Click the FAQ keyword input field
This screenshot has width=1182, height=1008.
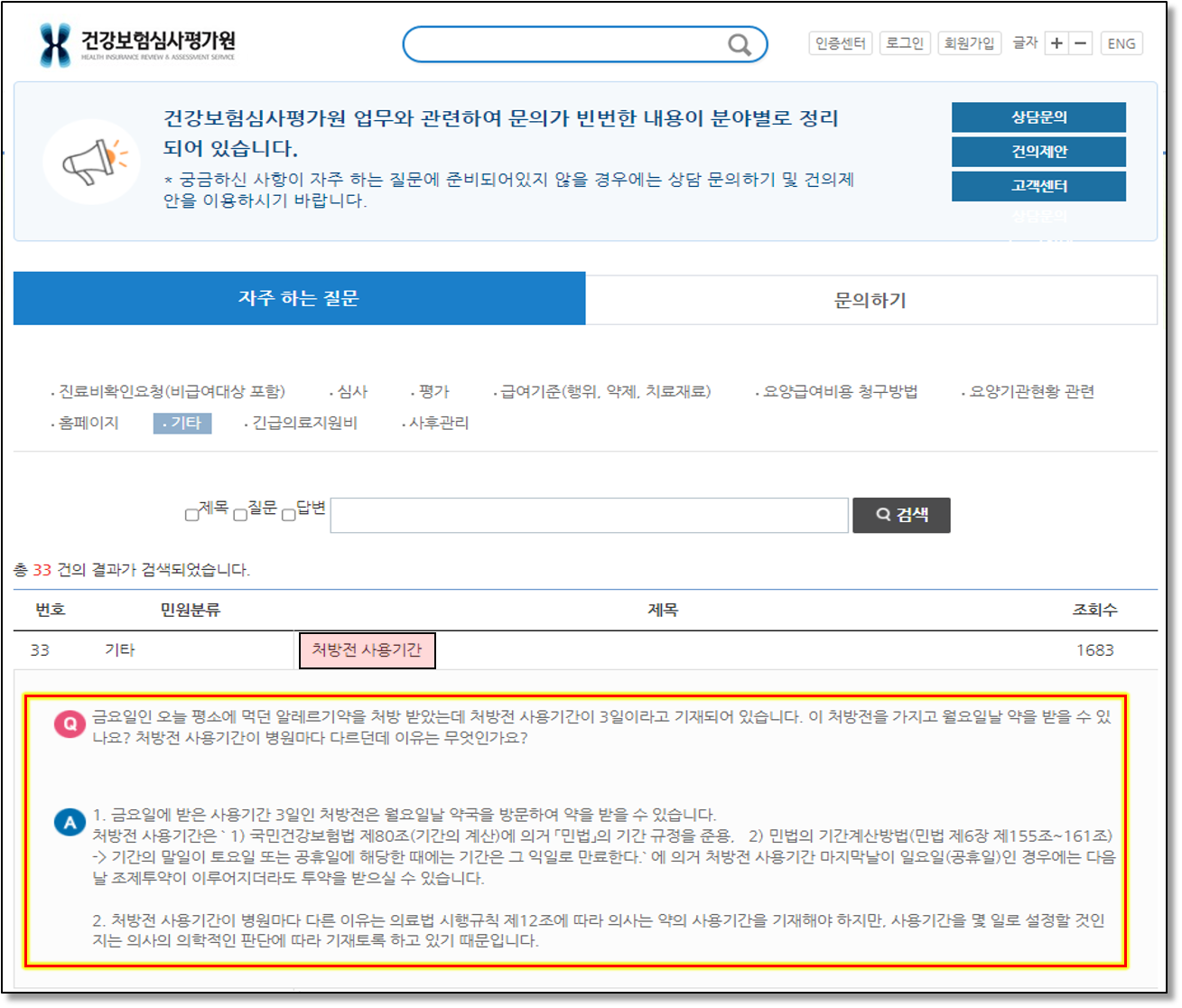pos(589,516)
